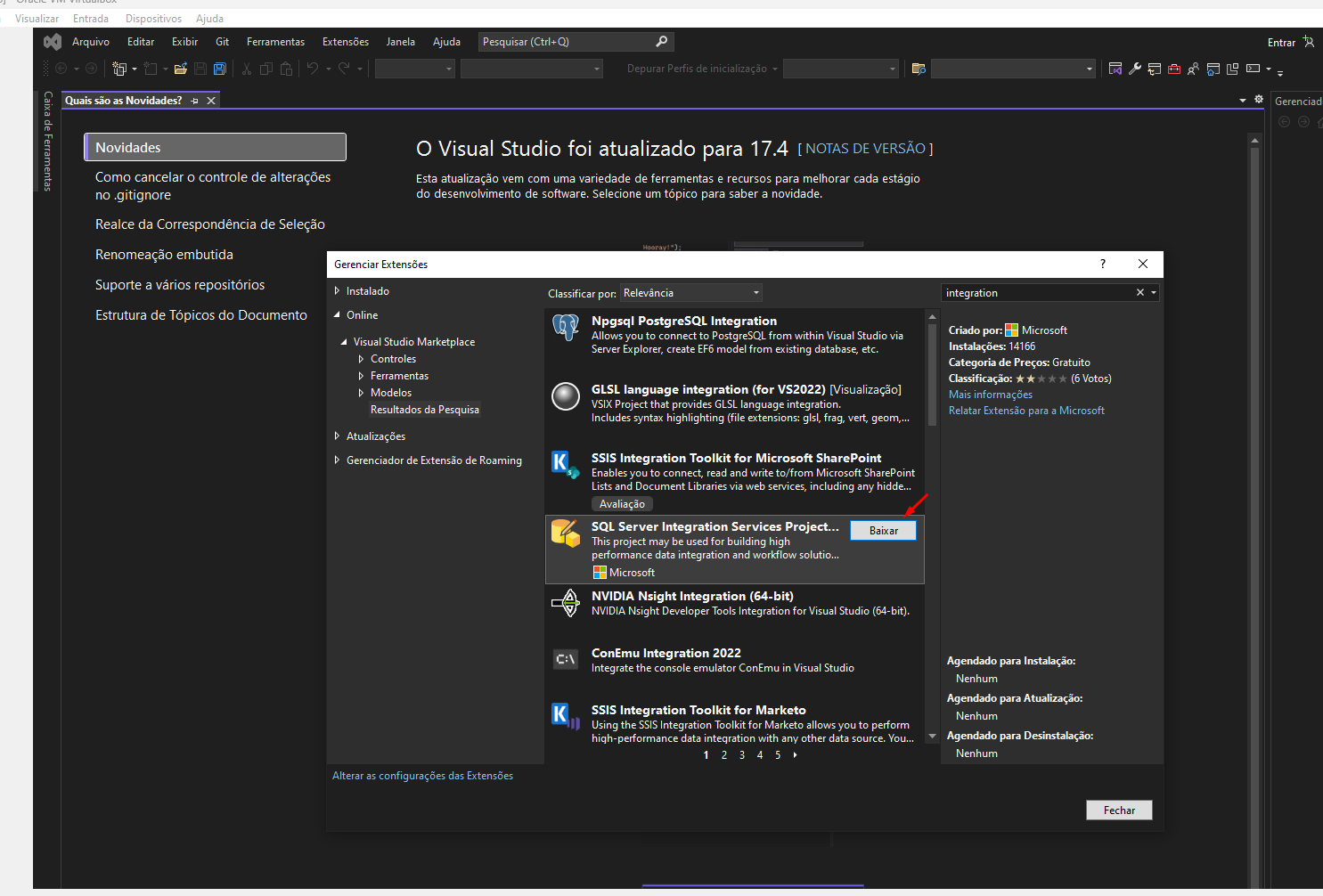Open the NOTAS DE VERSÃO link
The width and height of the screenshot is (1323, 896).
point(865,149)
